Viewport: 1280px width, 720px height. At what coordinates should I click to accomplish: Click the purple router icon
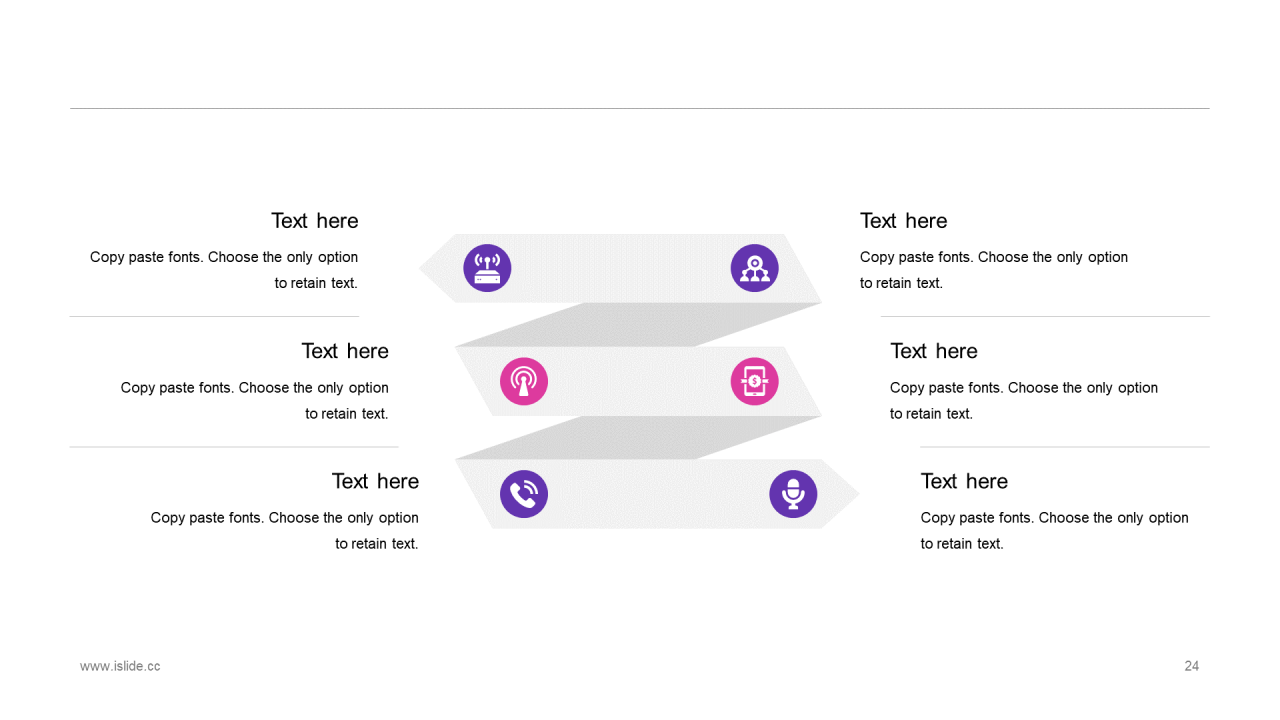[487, 268]
